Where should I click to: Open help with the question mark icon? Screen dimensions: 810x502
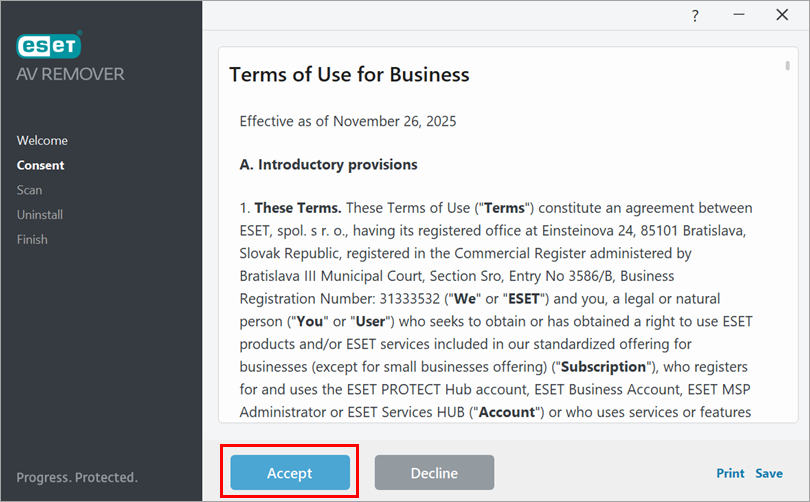click(695, 15)
